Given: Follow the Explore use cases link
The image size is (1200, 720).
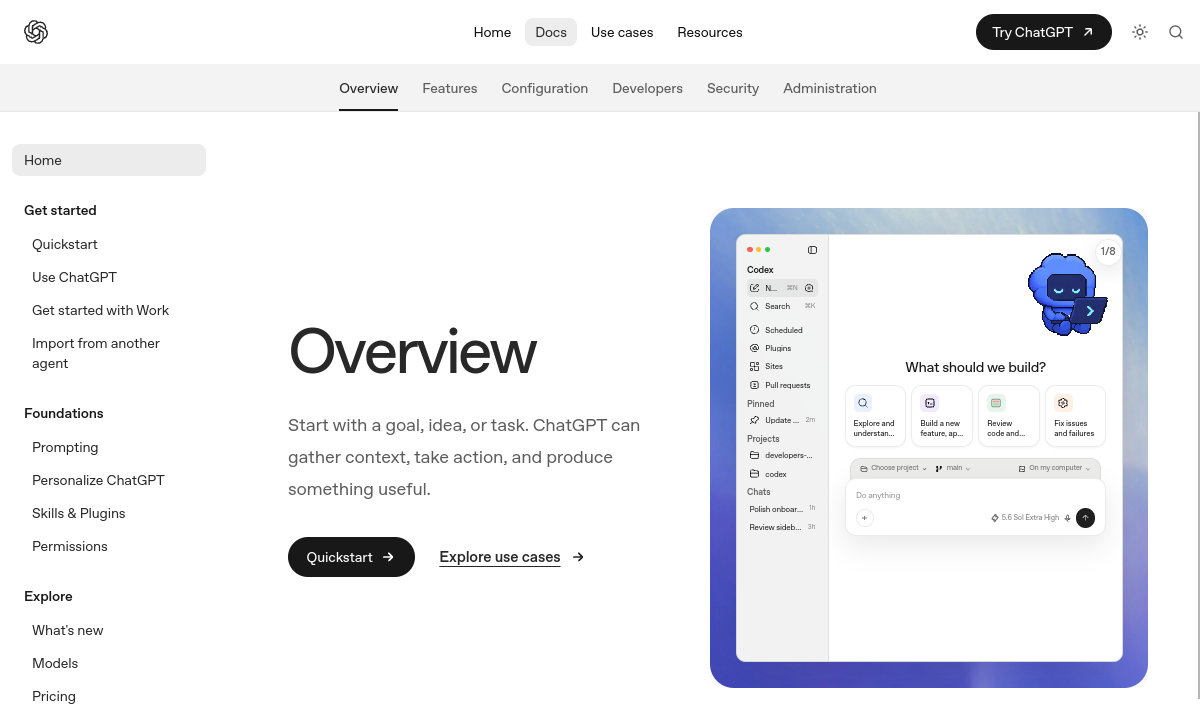Looking at the screenshot, I should (500, 557).
